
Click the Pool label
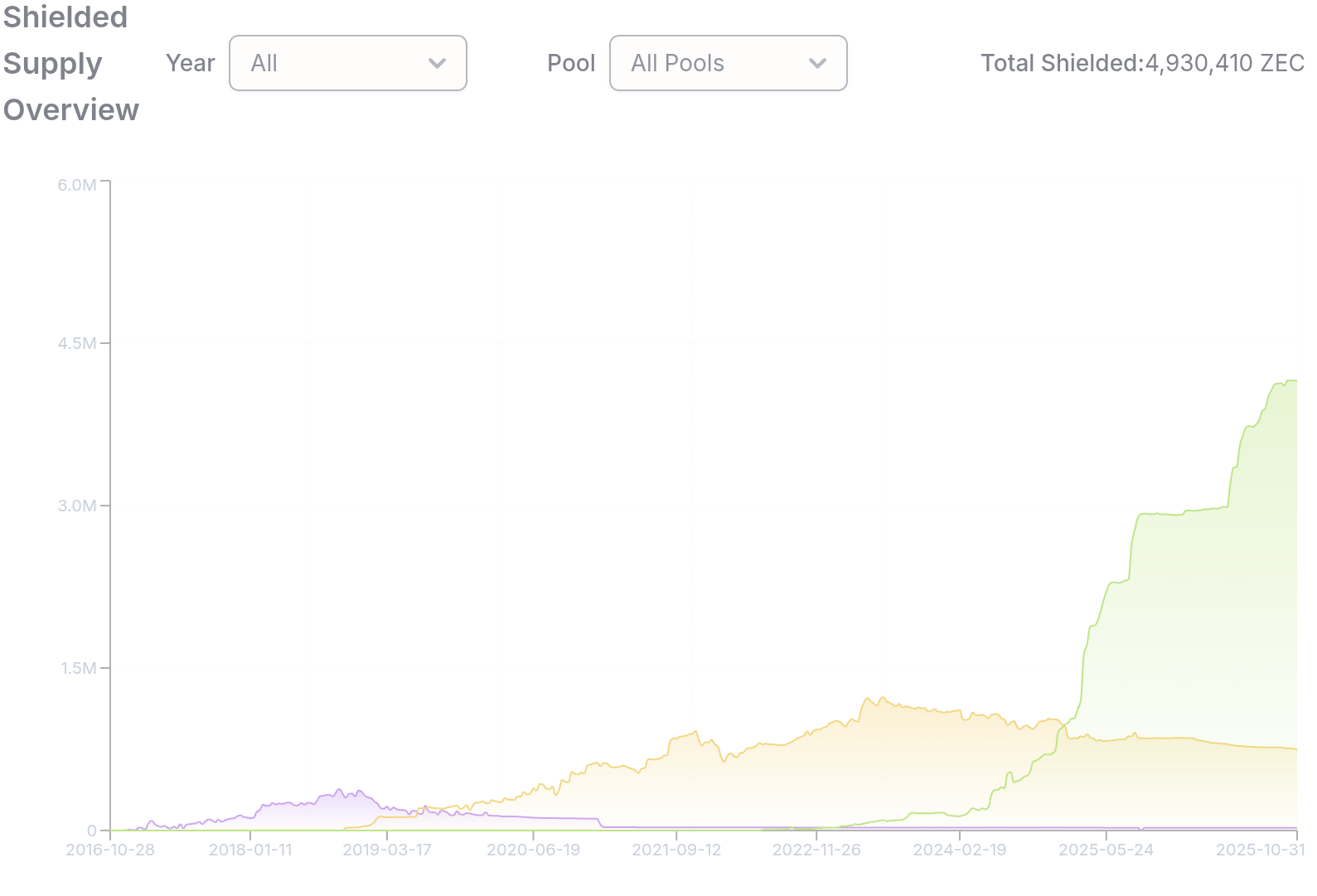[571, 63]
